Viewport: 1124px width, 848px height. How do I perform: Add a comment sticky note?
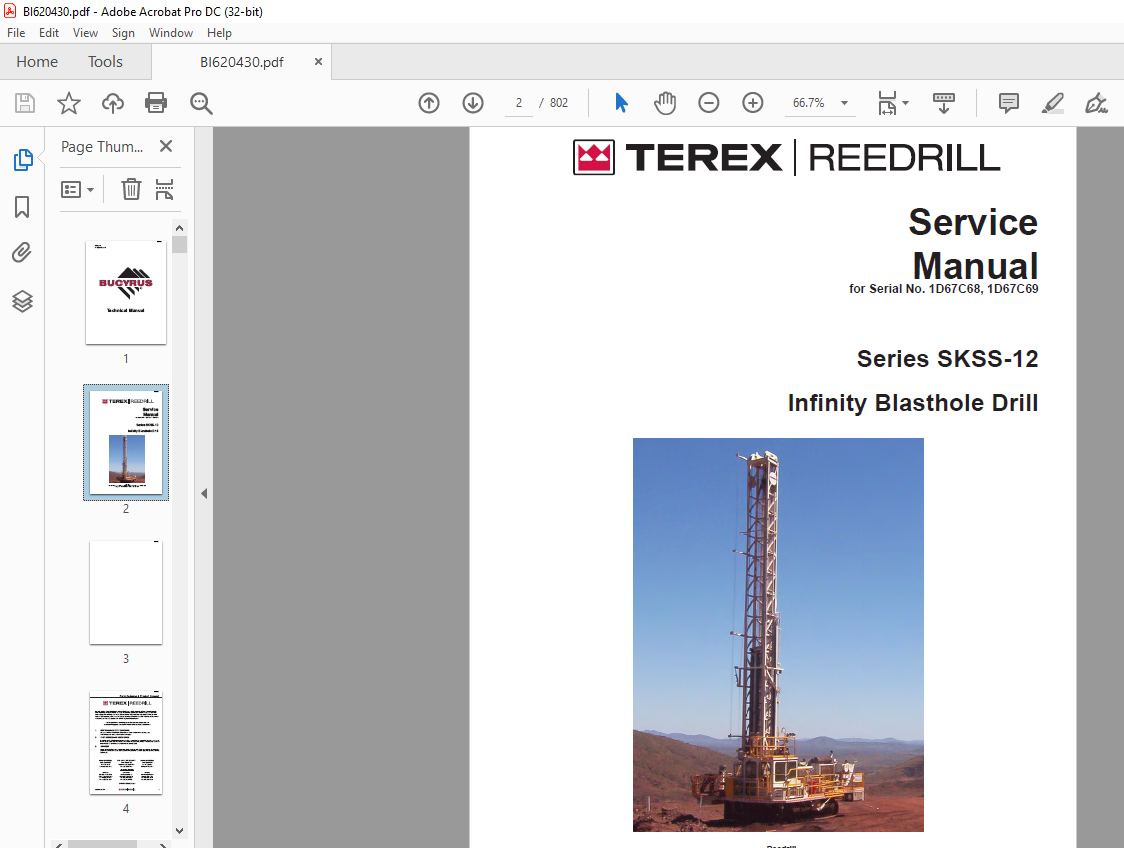(1009, 103)
